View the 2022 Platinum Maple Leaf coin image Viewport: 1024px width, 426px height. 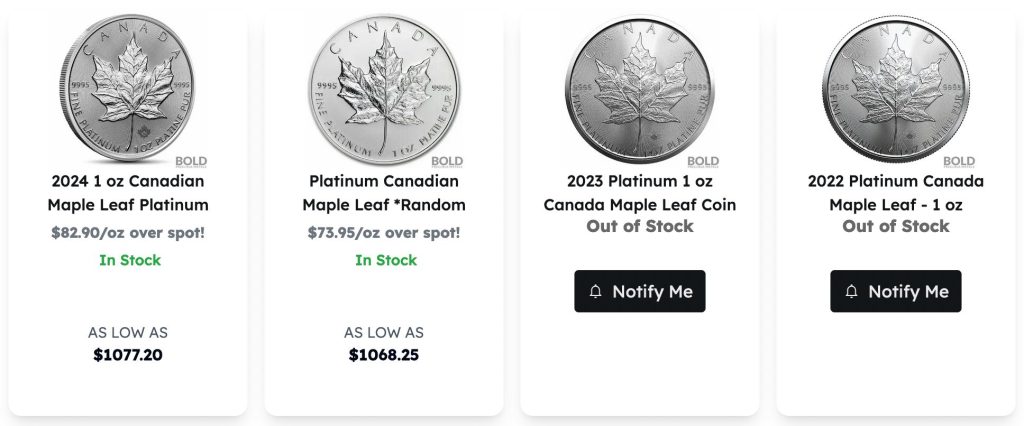click(896, 88)
